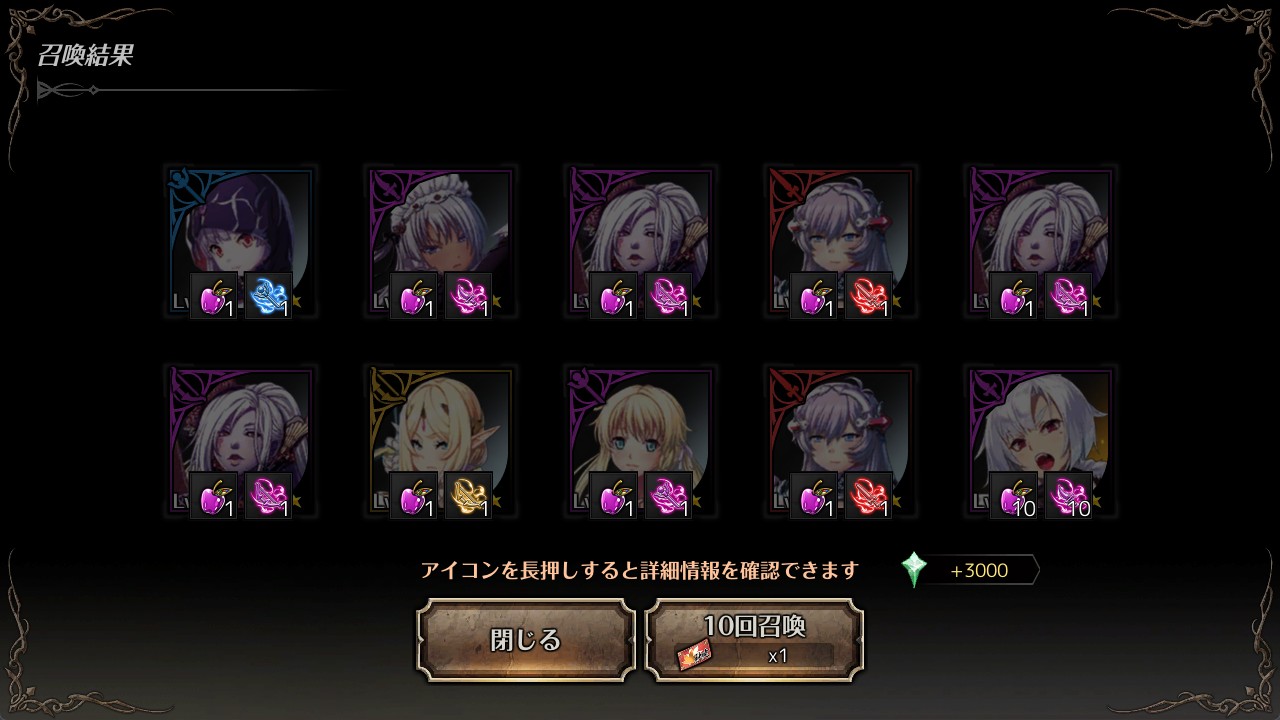The width and height of the screenshot is (1280, 720).
Task: Click the green gem +3000 indicator
Action: click(969, 570)
